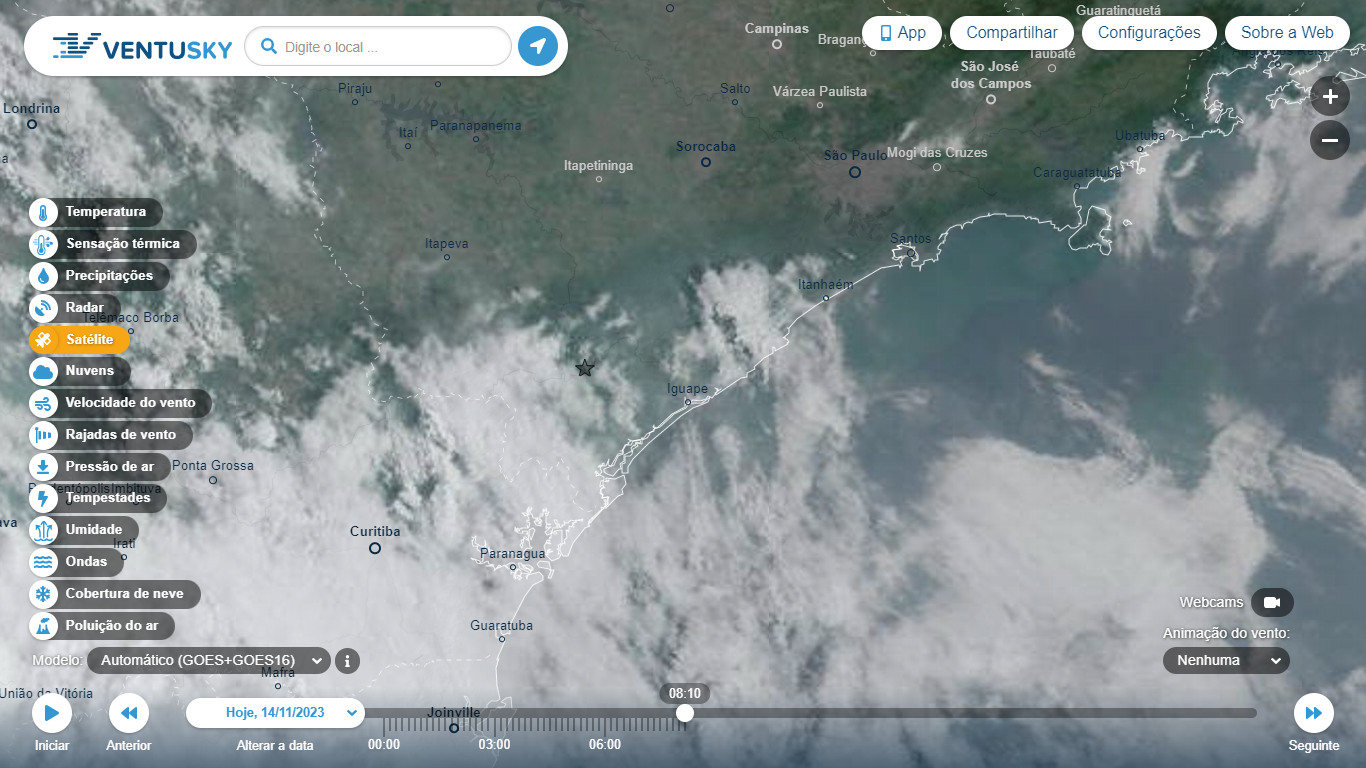Image resolution: width=1366 pixels, height=768 pixels.
Task: Open model info with the i icon
Action: coord(347,660)
